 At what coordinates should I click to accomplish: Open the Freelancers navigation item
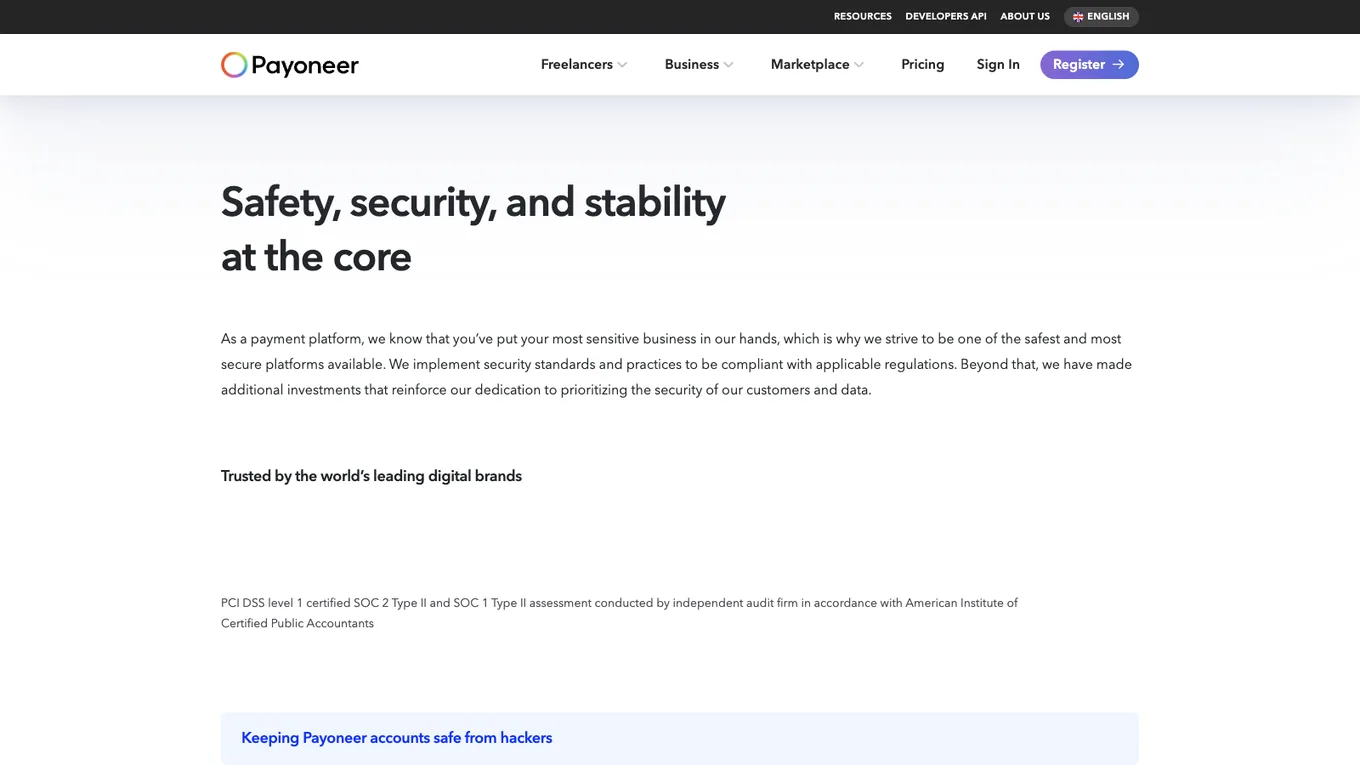[584, 65]
